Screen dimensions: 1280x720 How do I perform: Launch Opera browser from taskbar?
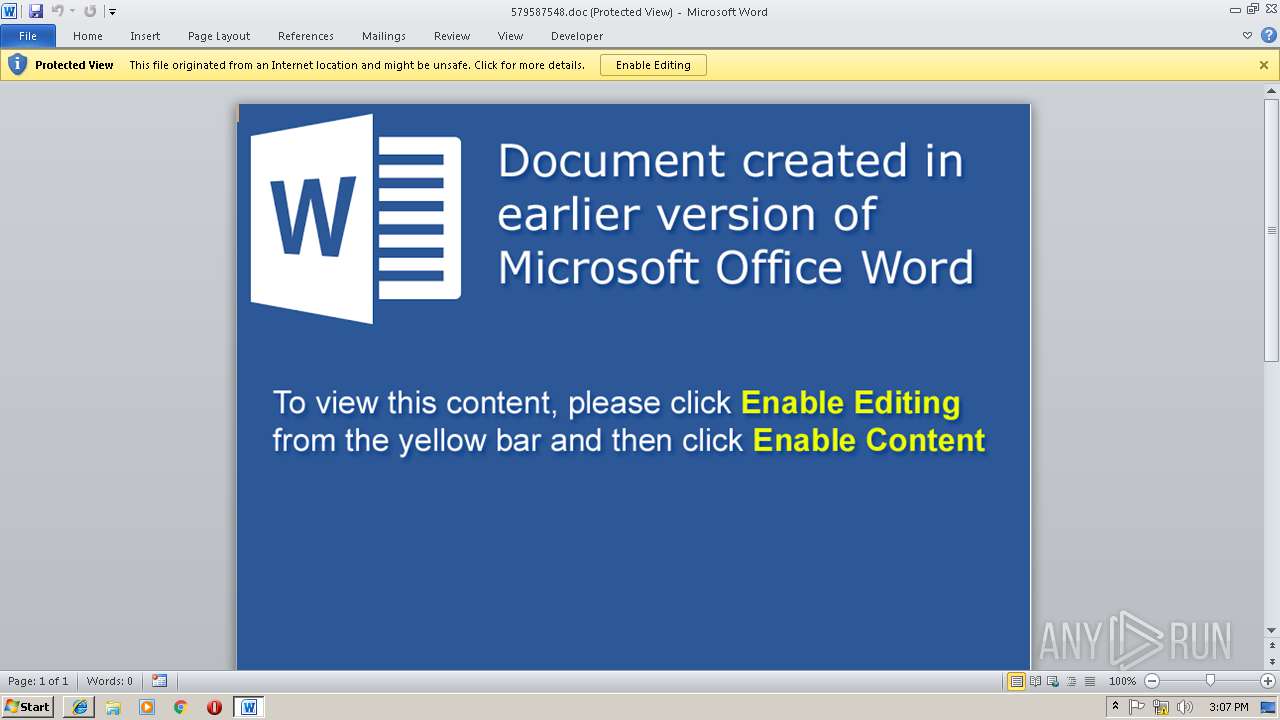coord(214,707)
